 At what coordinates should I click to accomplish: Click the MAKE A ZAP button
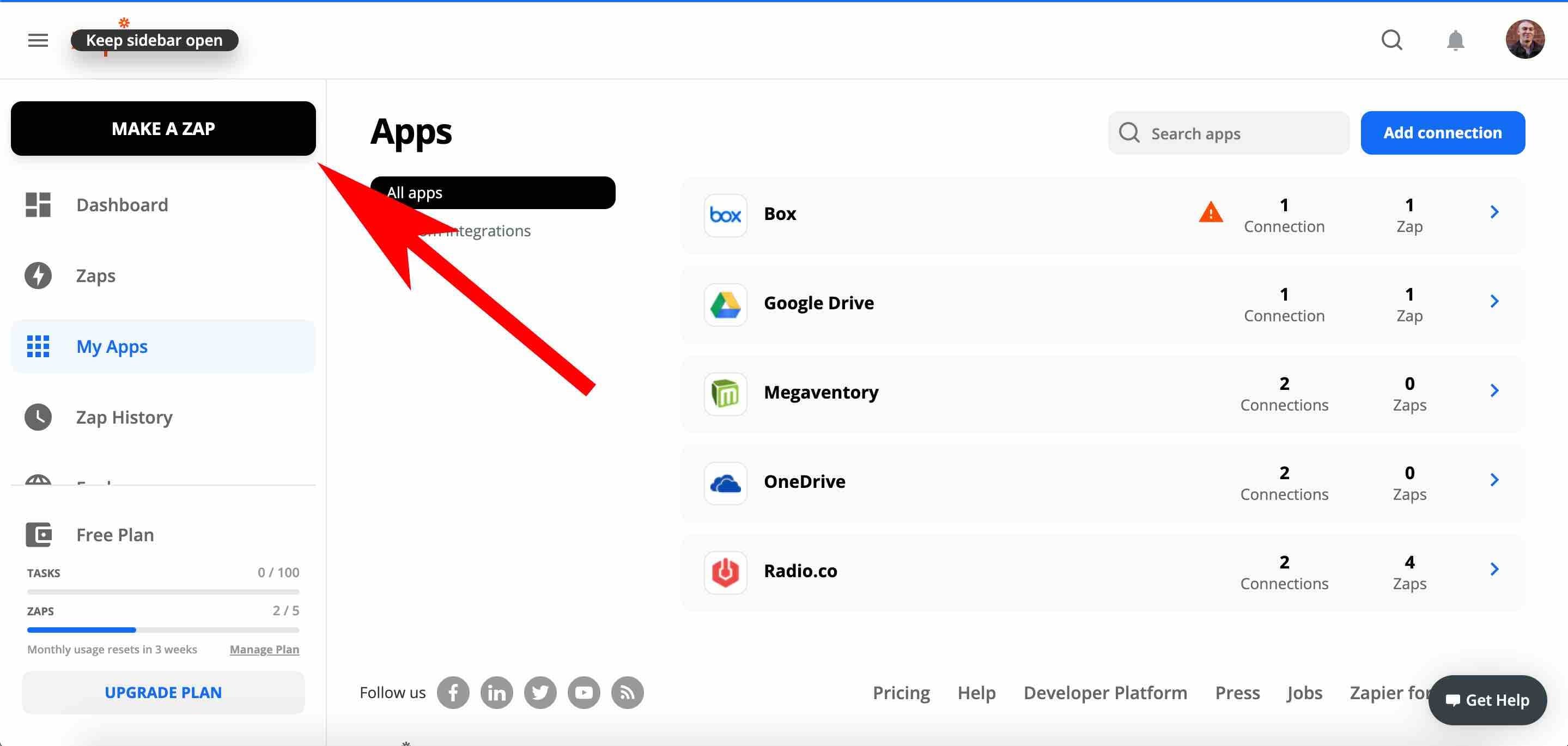[x=162, y=129]
